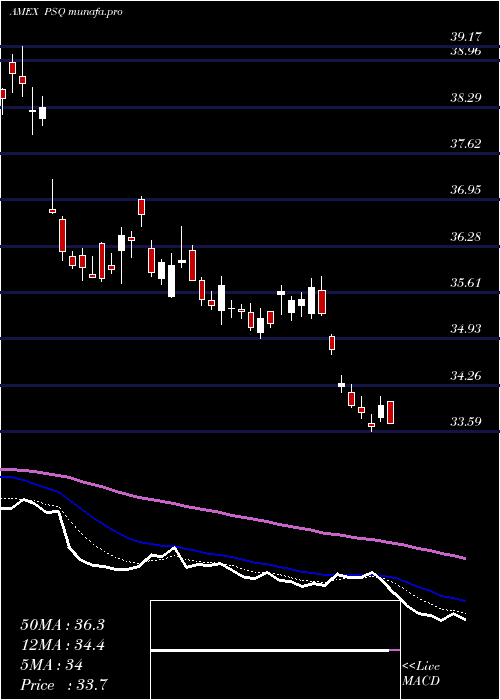Select the 36.95 price level label
The image size is (500, 700).
coord(466,190)
